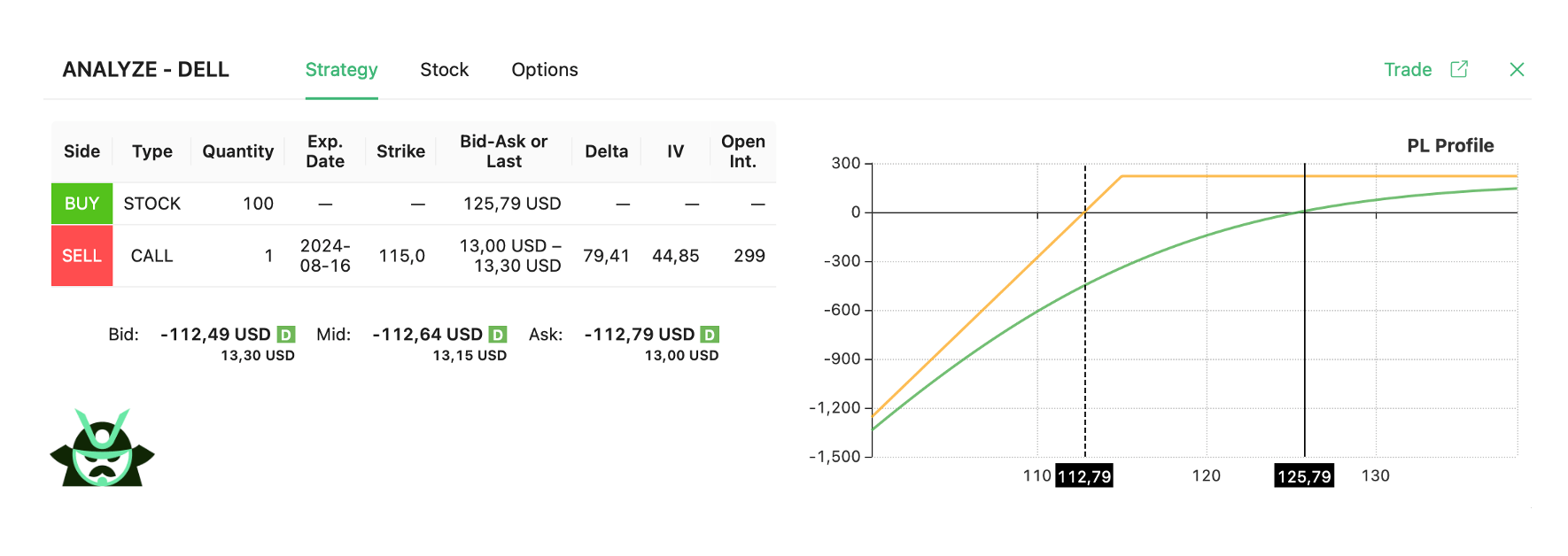The width and height of the screenshot is (1568, 556).
Task: Click the call strike value 115,0
Action: [401, 256]
